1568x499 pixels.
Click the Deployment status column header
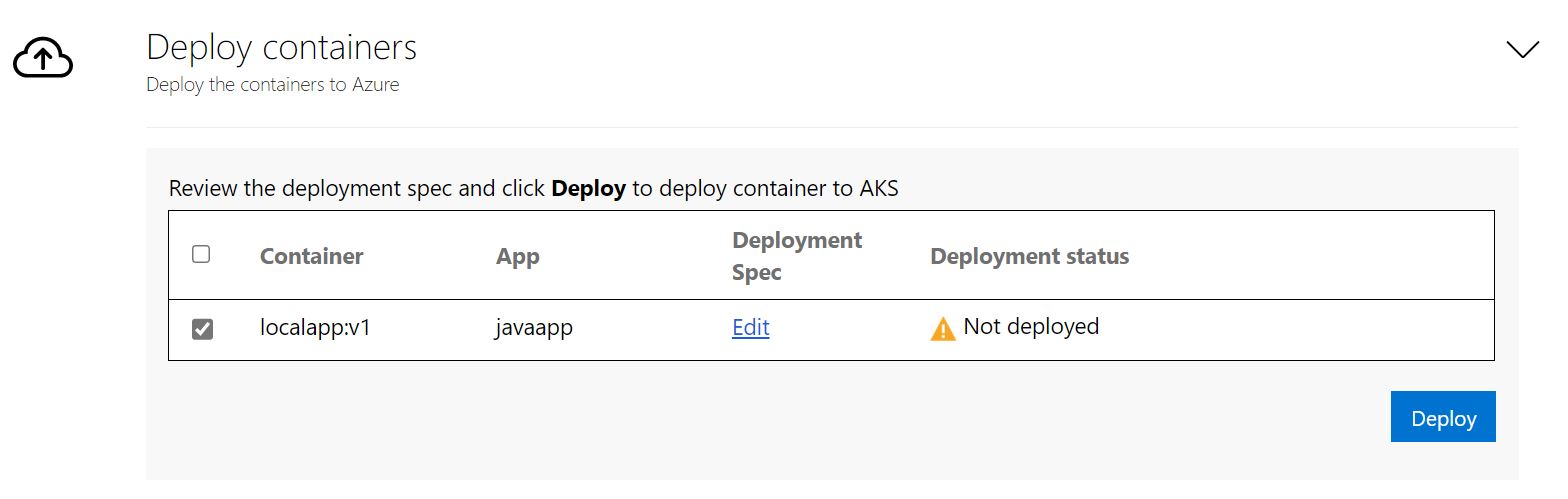pos(1029,256)
